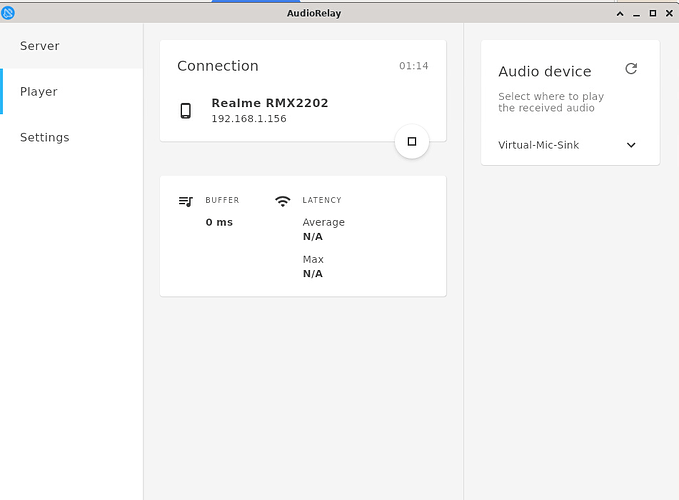The height and width of the screenshot is (500, 679).
Task: Click the AudioRelay title bar text
Action: point(314,13)
